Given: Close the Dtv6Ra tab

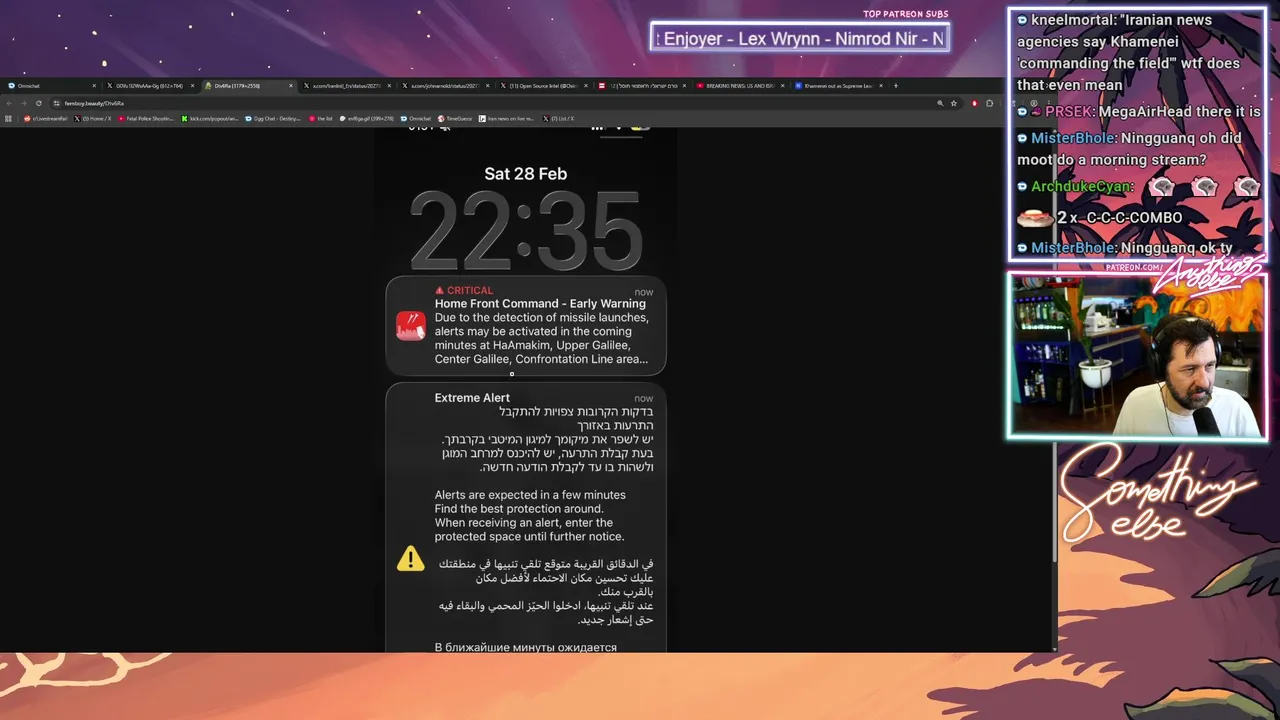Looking at the screenshot, I should tap(290, 86).
